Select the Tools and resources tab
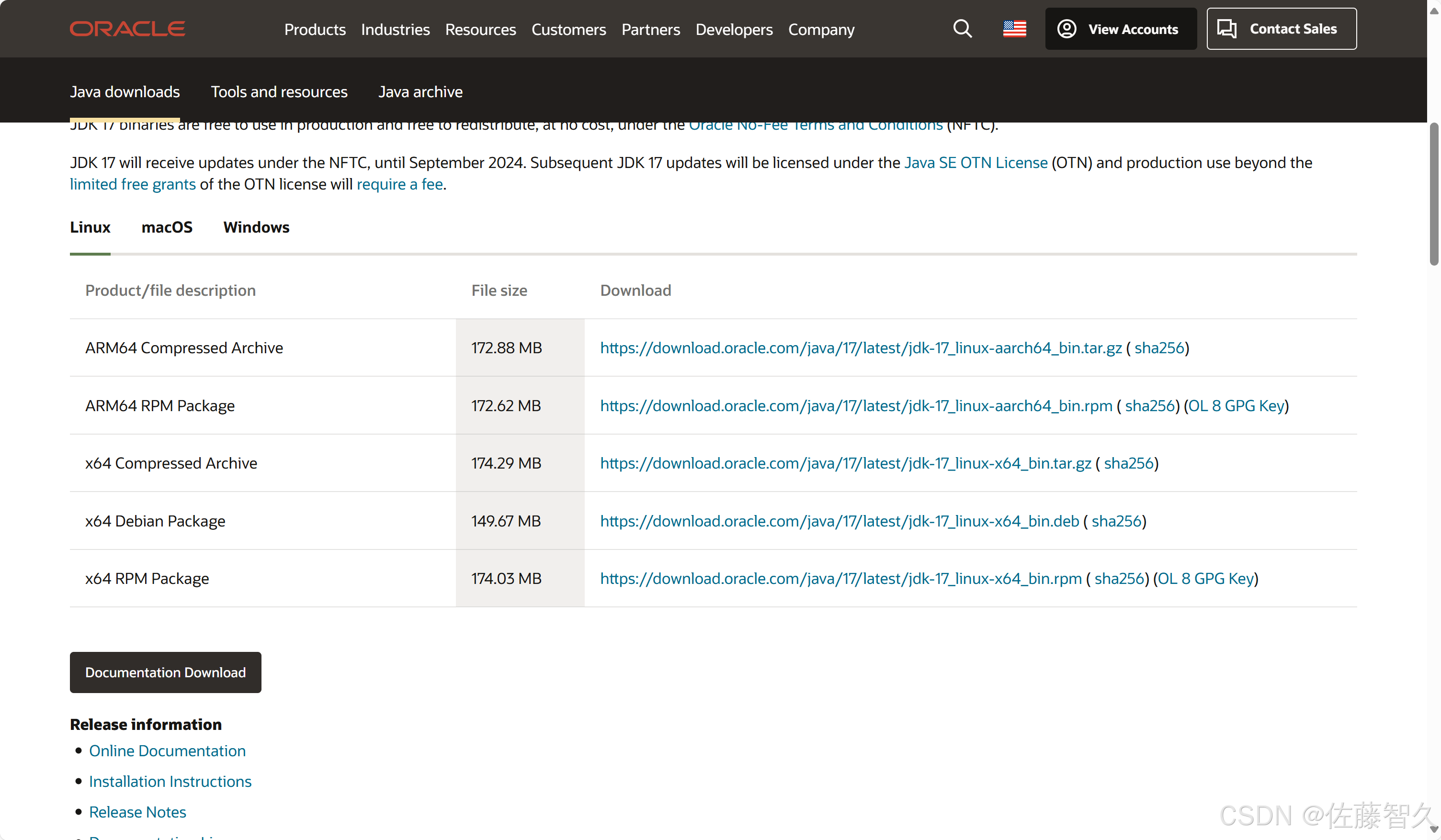1441x840 pixels. pos(279,91)
